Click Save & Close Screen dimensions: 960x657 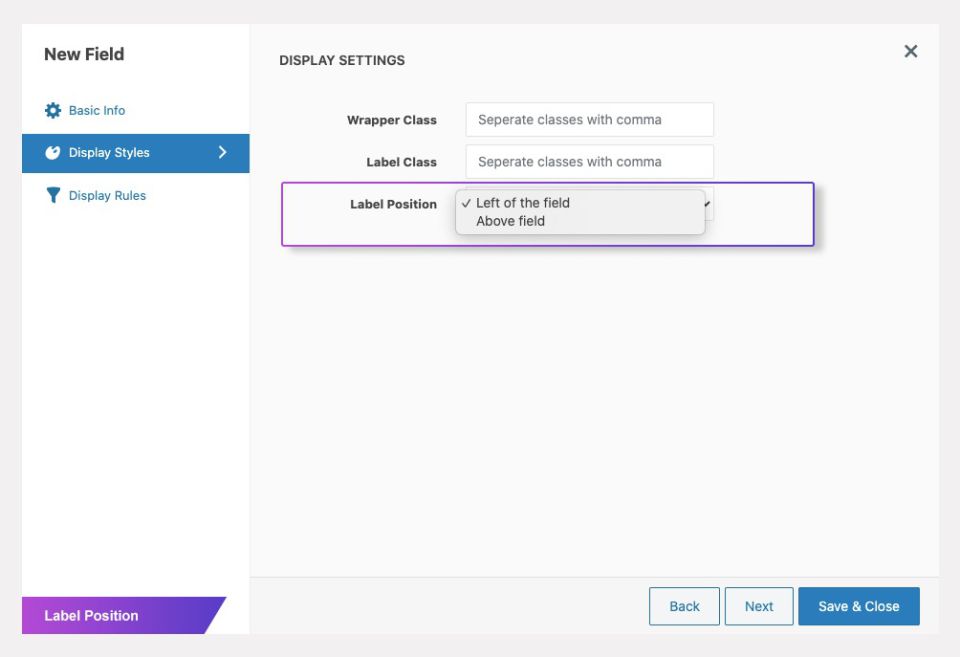[858, 606]
